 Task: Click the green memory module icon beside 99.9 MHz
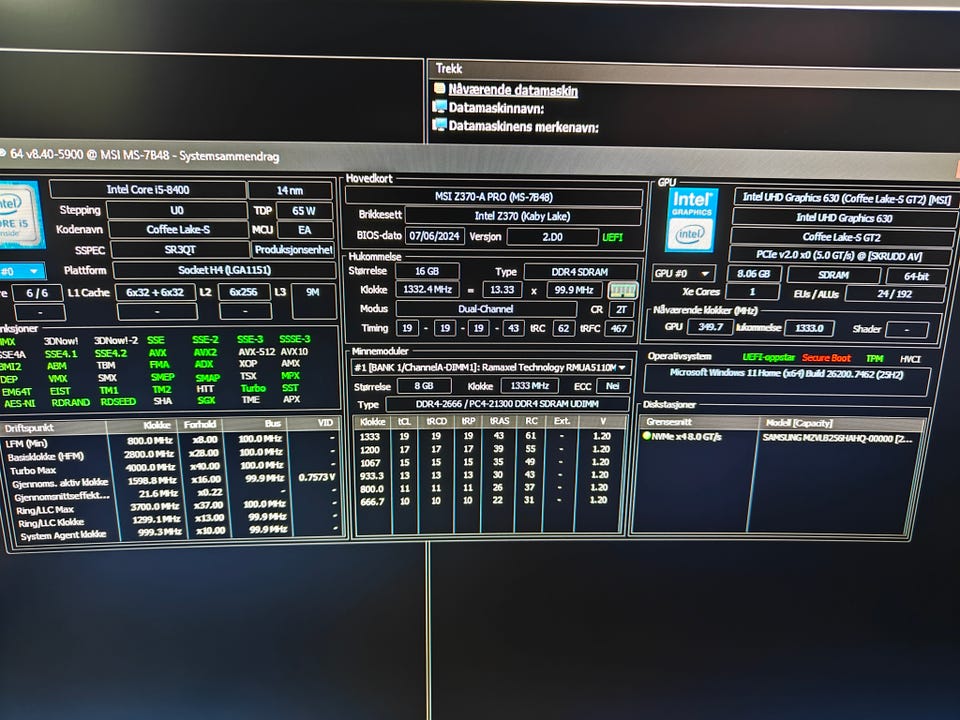pyautogui.click(x=623, y=290)
